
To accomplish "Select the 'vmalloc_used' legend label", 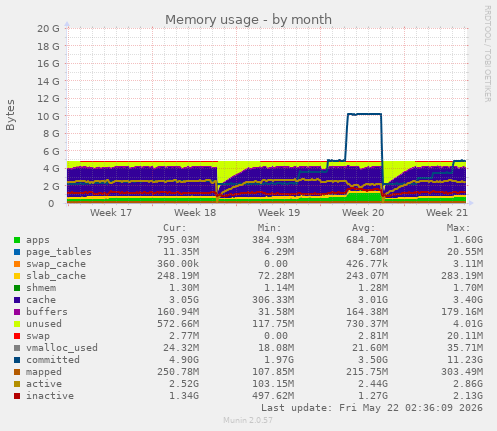I will [x=62, y=348].
